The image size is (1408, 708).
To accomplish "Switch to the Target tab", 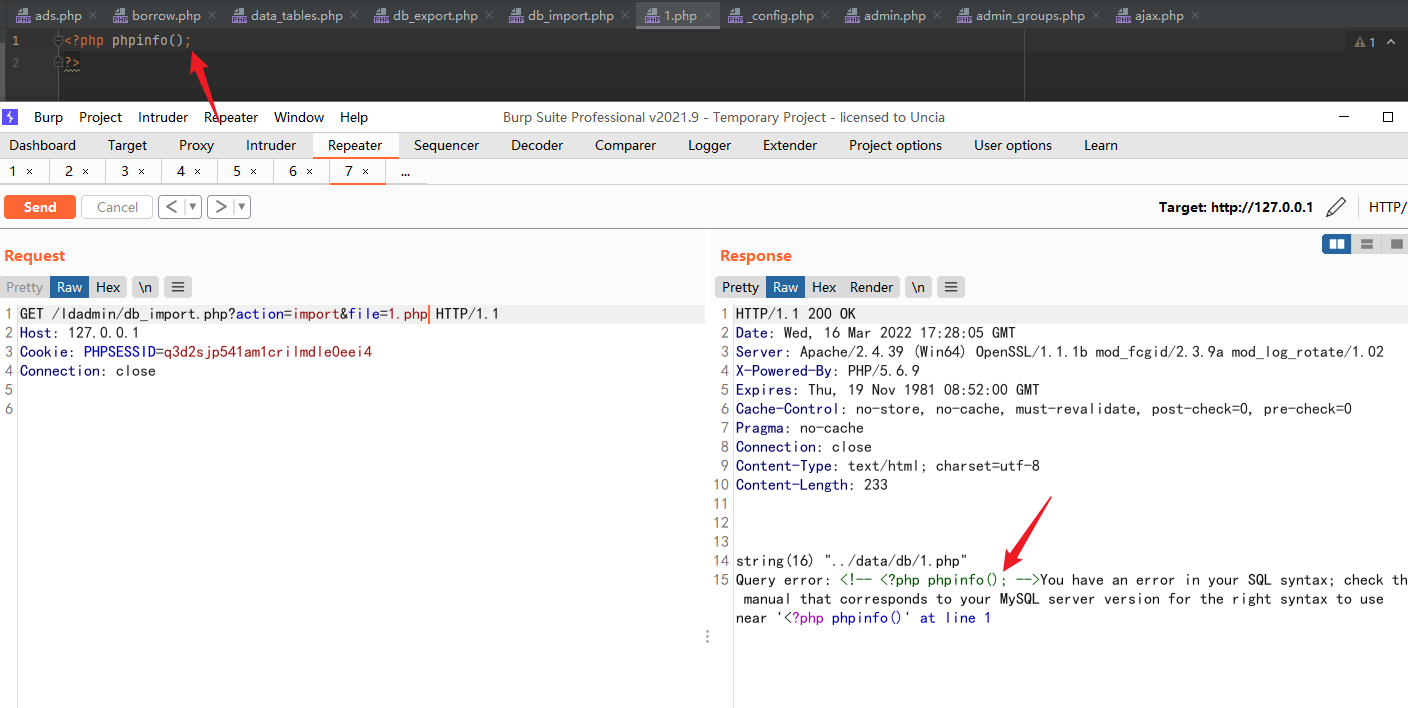I will [127, 145].
